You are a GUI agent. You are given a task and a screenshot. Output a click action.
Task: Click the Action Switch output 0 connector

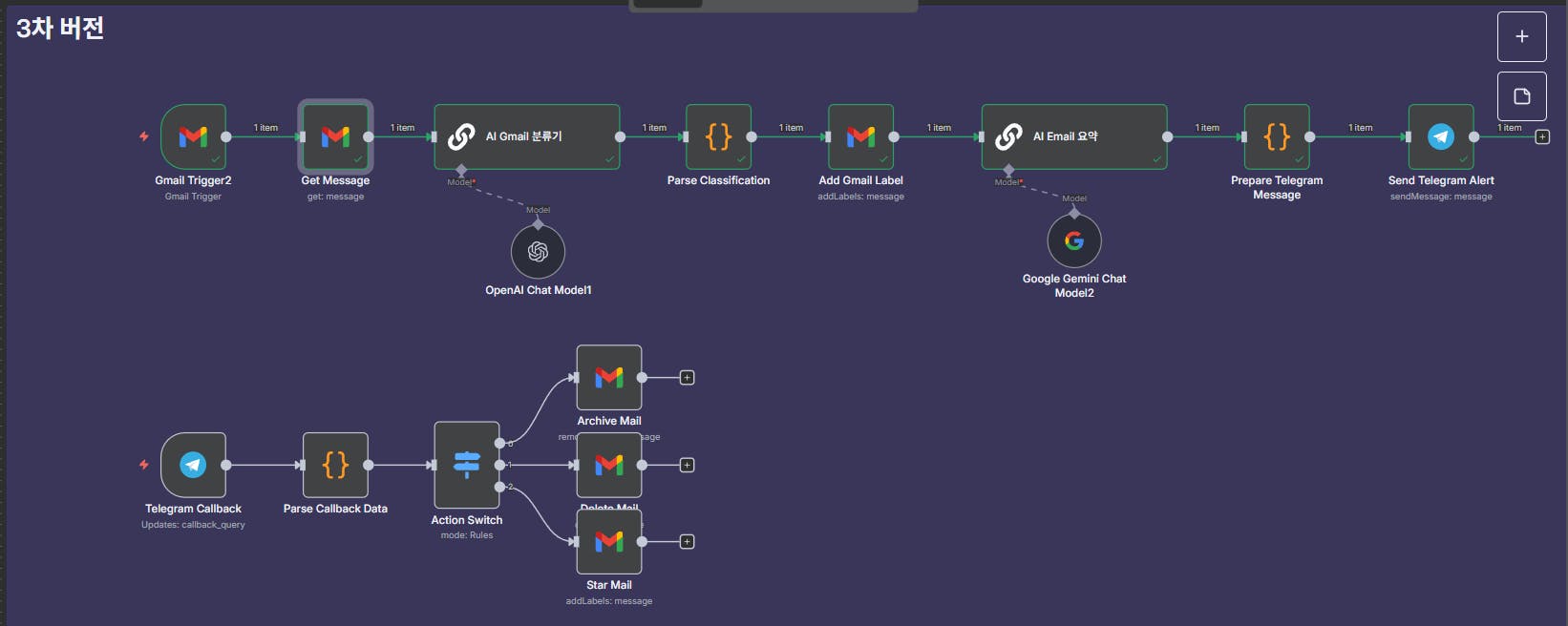click(499, 443)
